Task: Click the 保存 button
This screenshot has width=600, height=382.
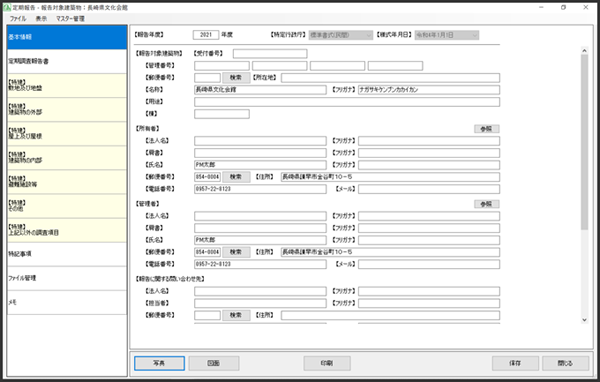Action: (x=515, y=363)
